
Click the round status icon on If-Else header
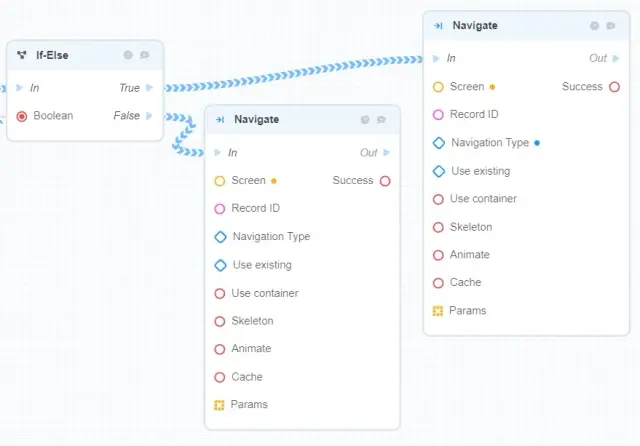tap(128, 55)
